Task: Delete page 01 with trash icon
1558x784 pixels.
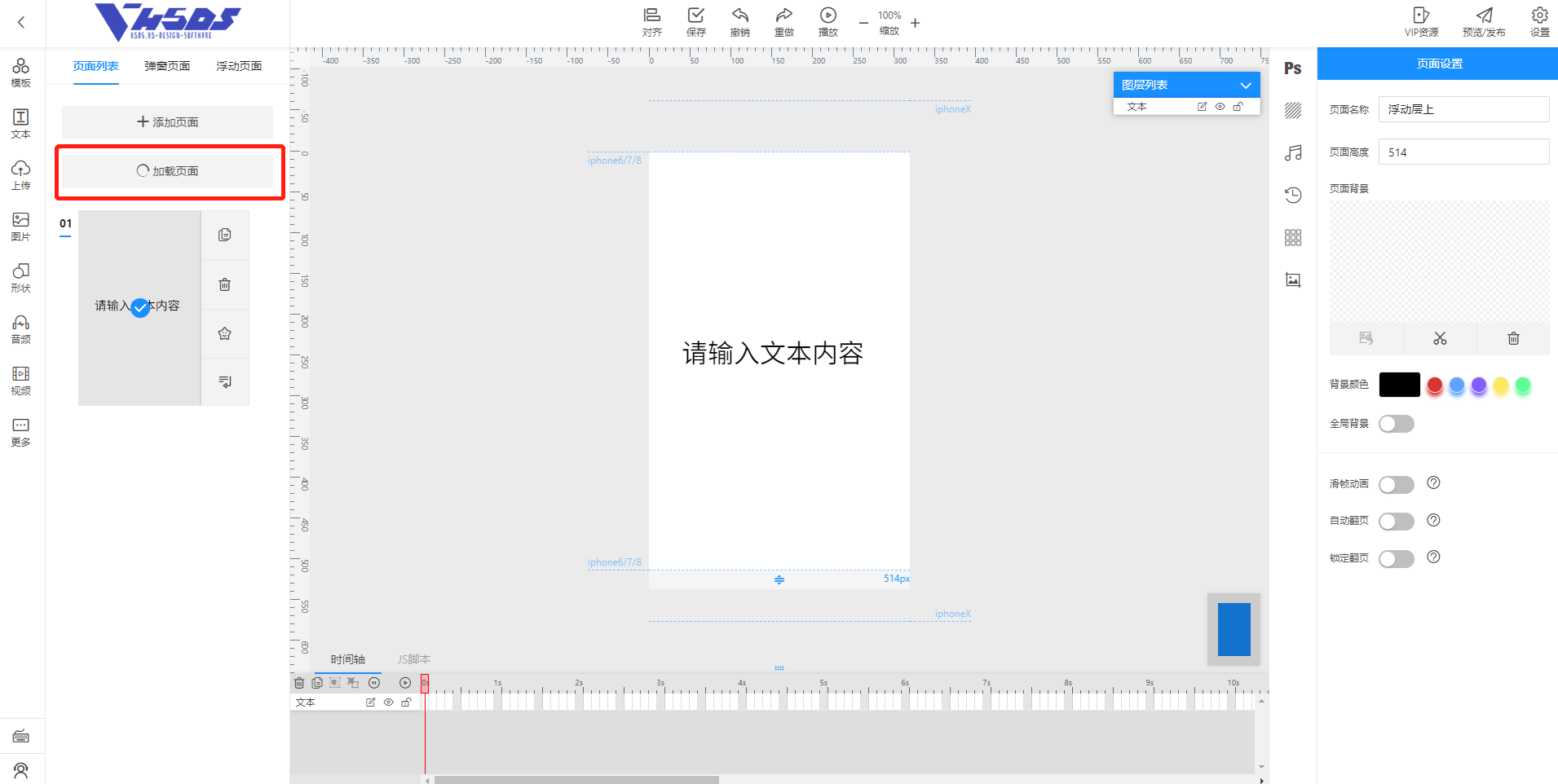Action: [225, 284]
